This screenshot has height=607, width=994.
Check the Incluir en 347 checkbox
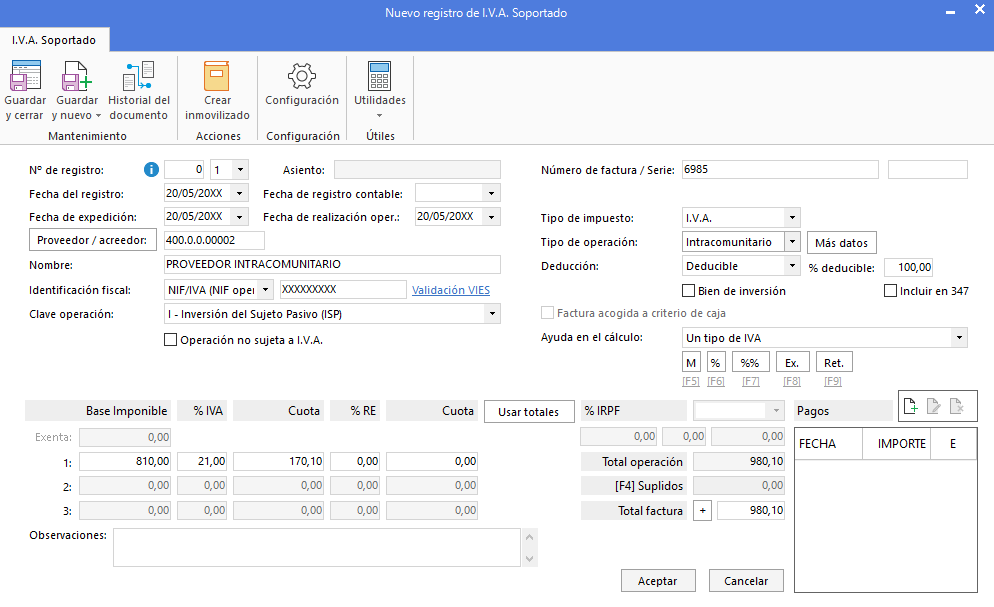[890, 291]
